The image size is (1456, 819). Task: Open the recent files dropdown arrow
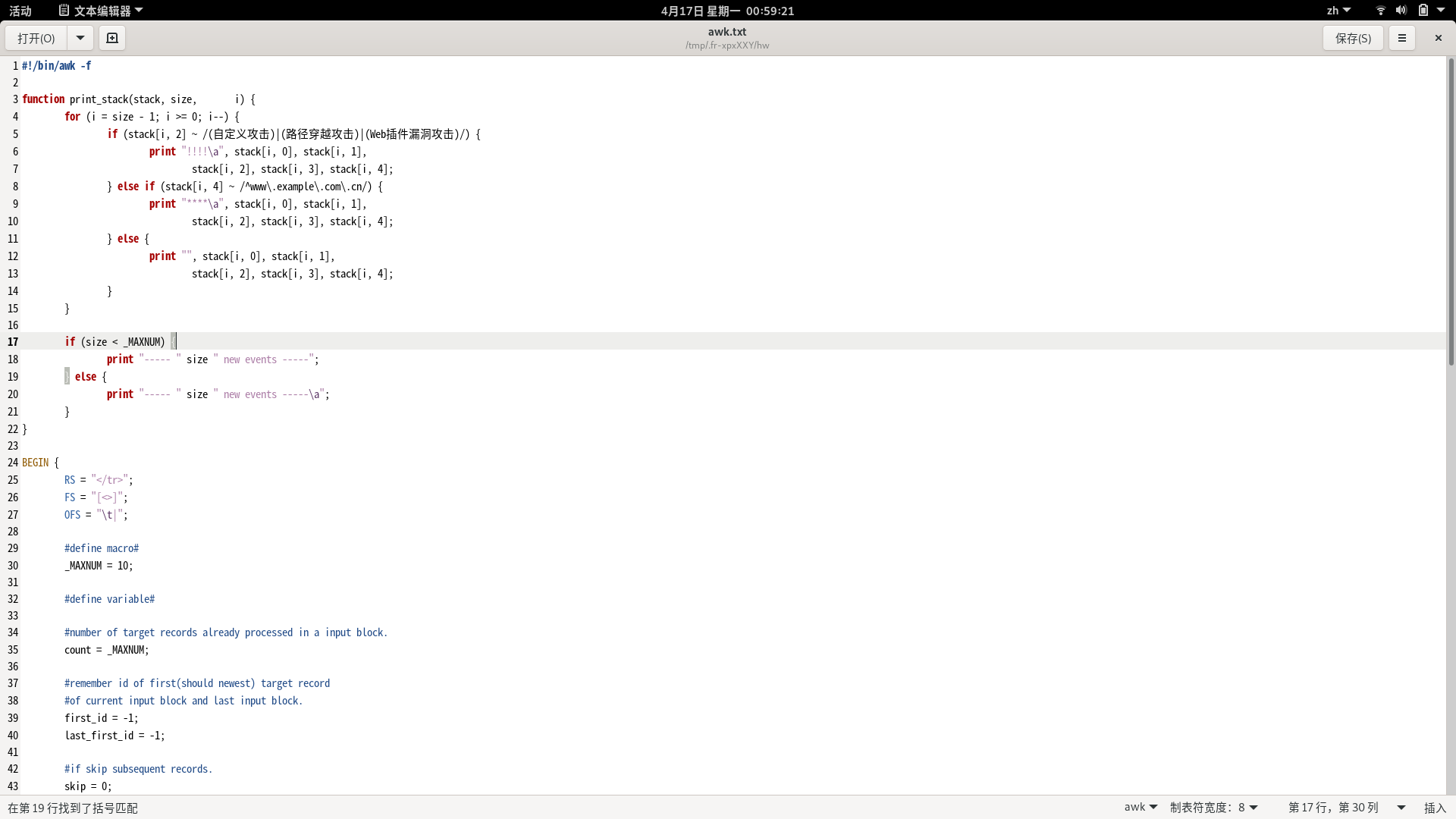(80, 38)
